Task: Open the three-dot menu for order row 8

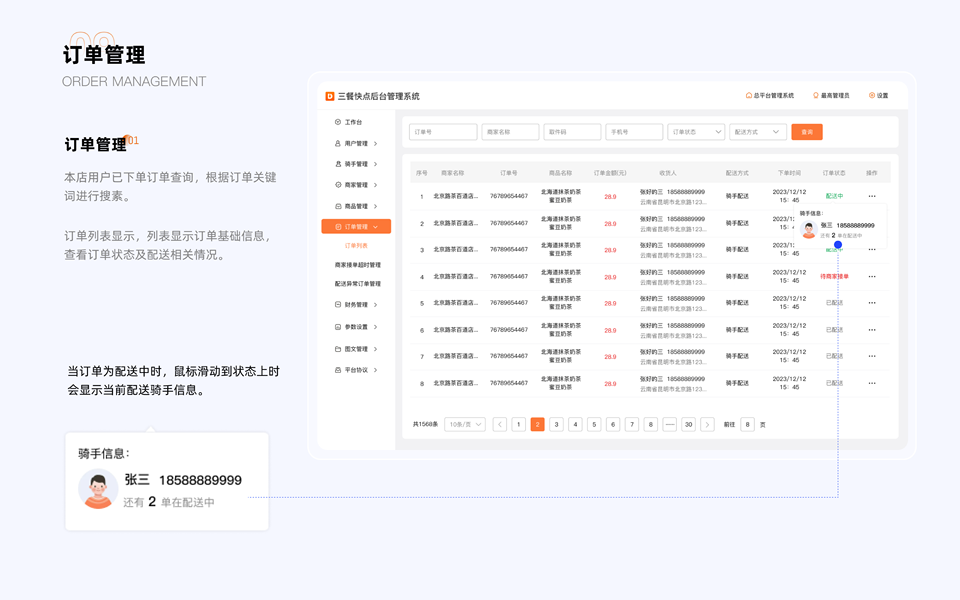Action: point(872,383)
